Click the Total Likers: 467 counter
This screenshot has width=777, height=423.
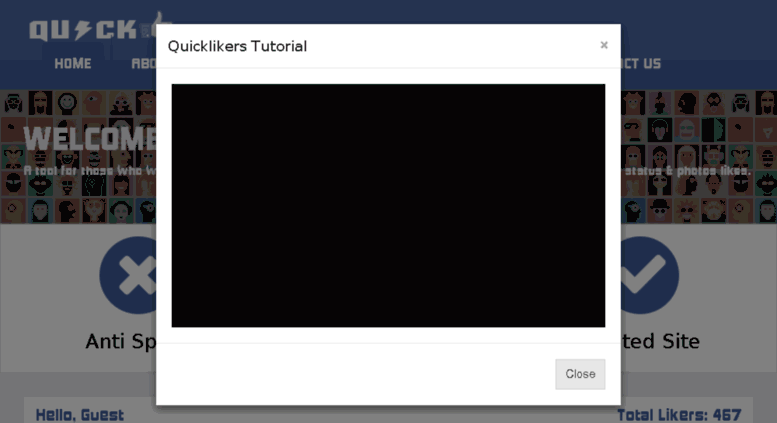point(679,415)
